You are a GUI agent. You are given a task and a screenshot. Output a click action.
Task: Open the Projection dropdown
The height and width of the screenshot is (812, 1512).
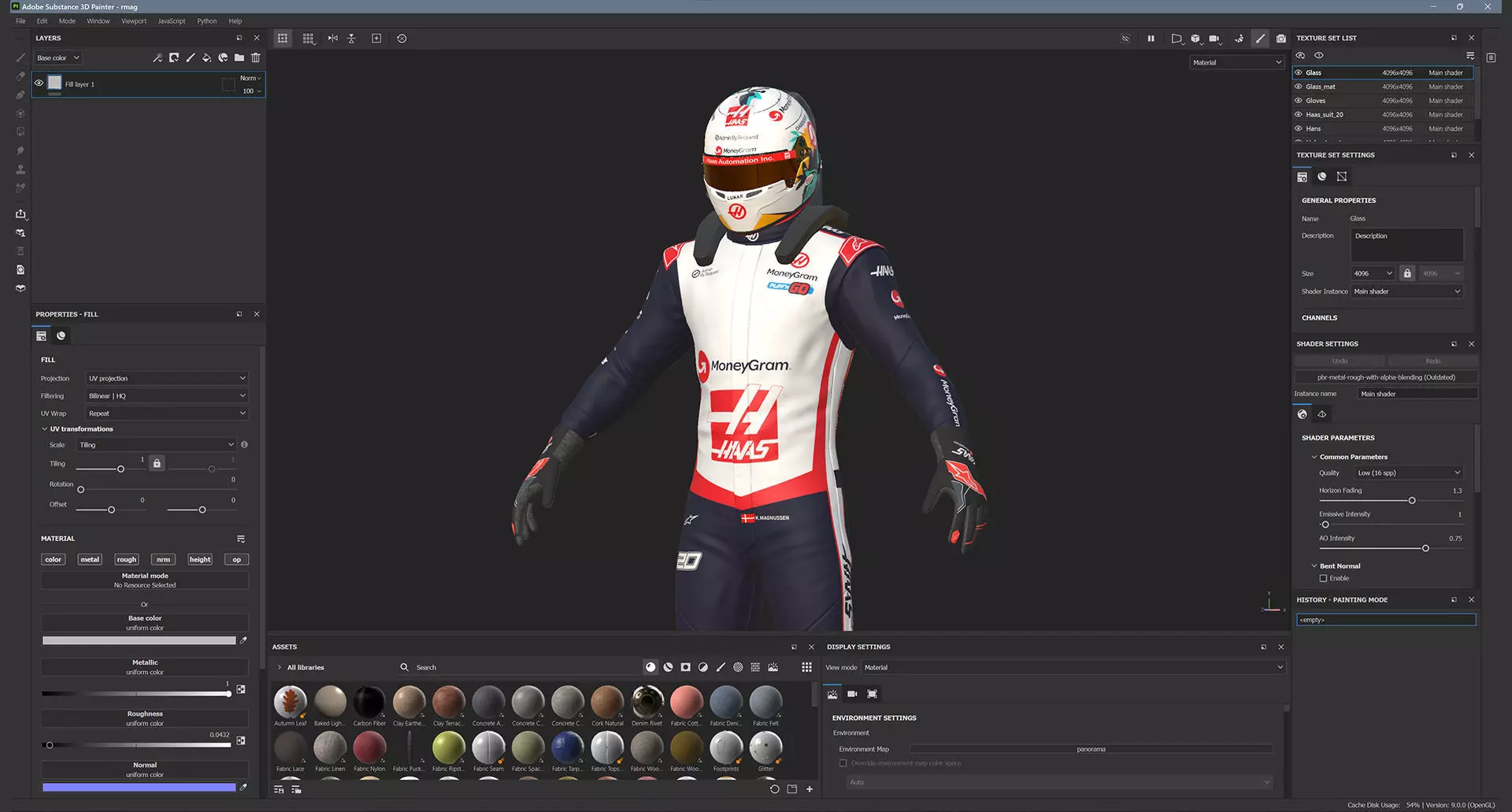[x=167, y=378]
